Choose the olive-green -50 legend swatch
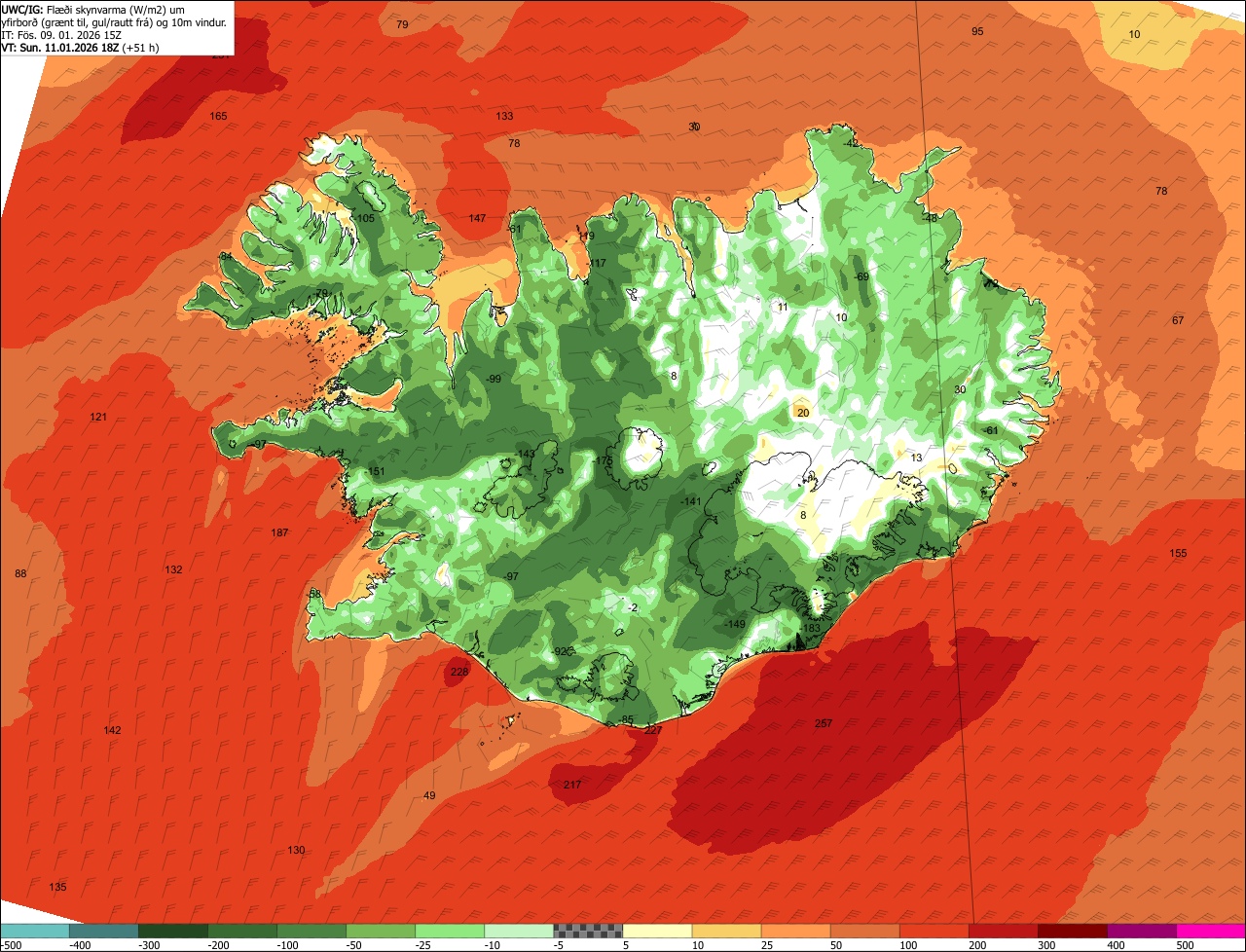Viewport: 1246px width, 952px height. point(381,931)
